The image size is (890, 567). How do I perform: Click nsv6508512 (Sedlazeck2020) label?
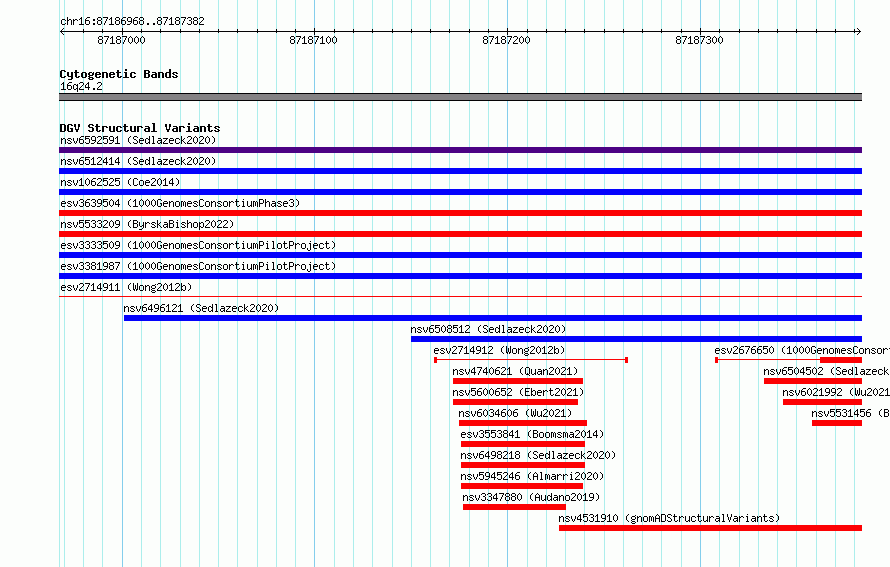[x=488, y=329]
